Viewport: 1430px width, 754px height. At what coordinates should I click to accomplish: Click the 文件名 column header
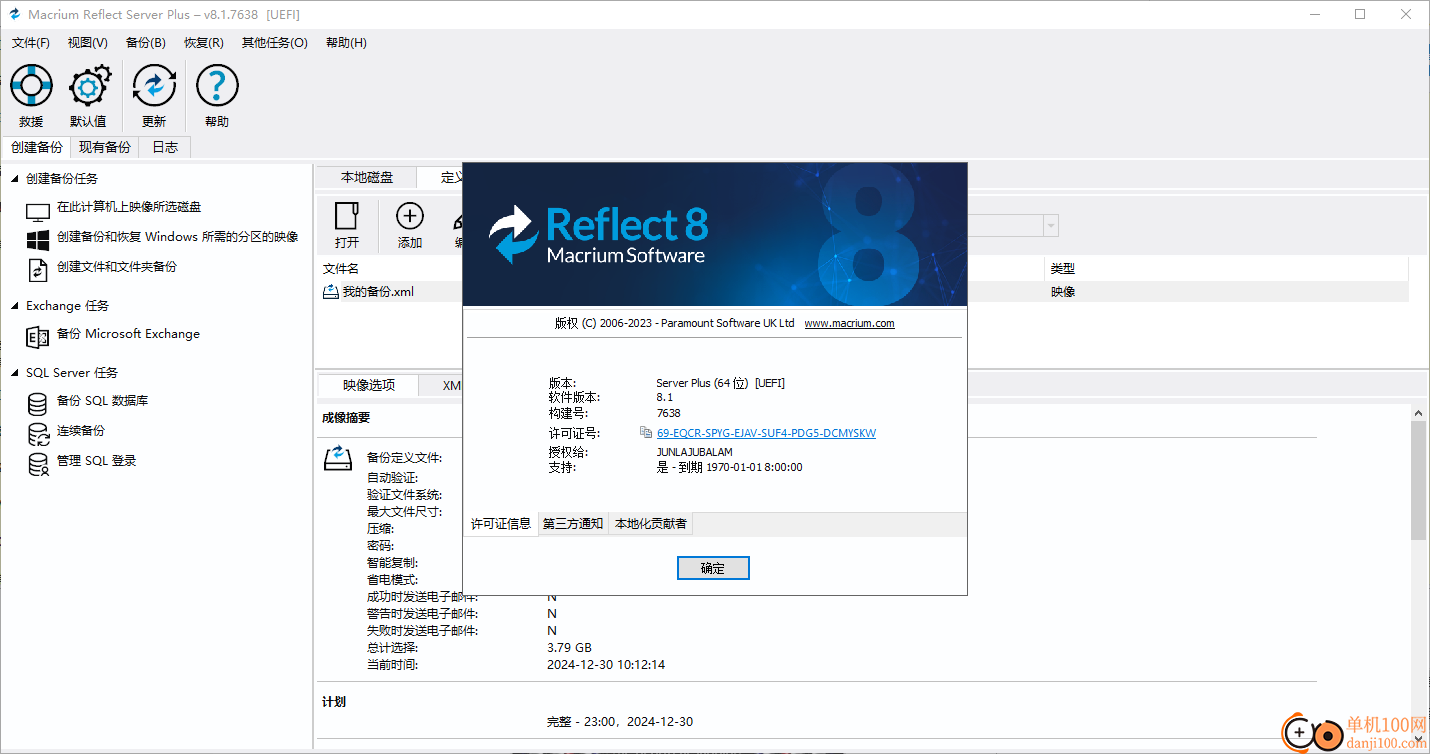click(341, 269)
